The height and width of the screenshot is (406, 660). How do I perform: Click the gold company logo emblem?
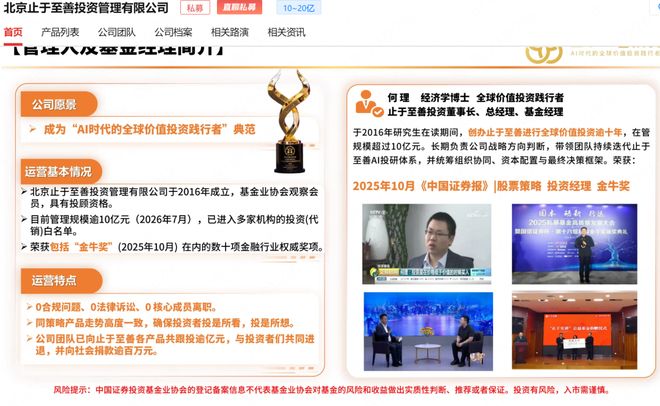click(x=544, y=55)
